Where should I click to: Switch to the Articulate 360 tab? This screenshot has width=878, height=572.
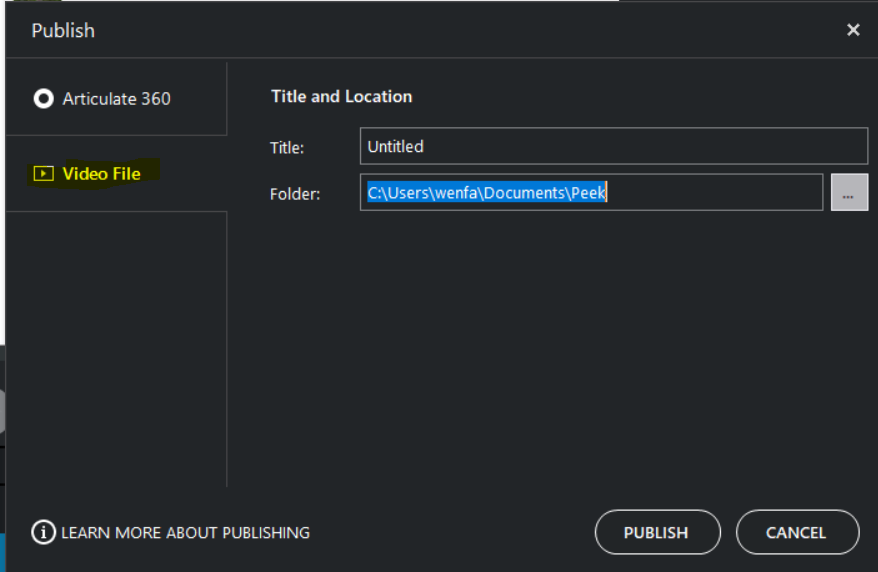point(116,99)
